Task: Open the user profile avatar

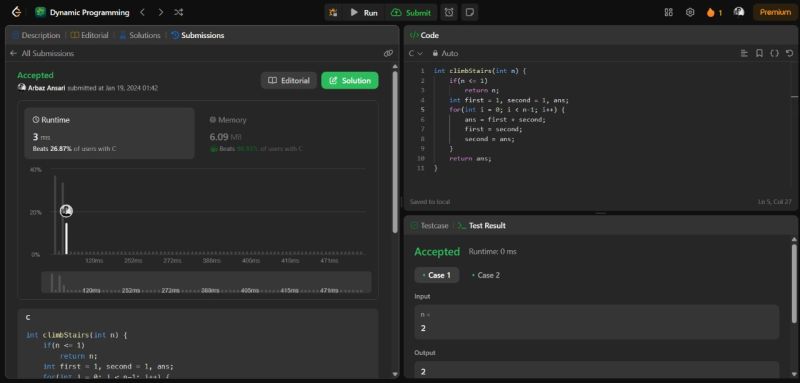Action: (x=739, y=12)
